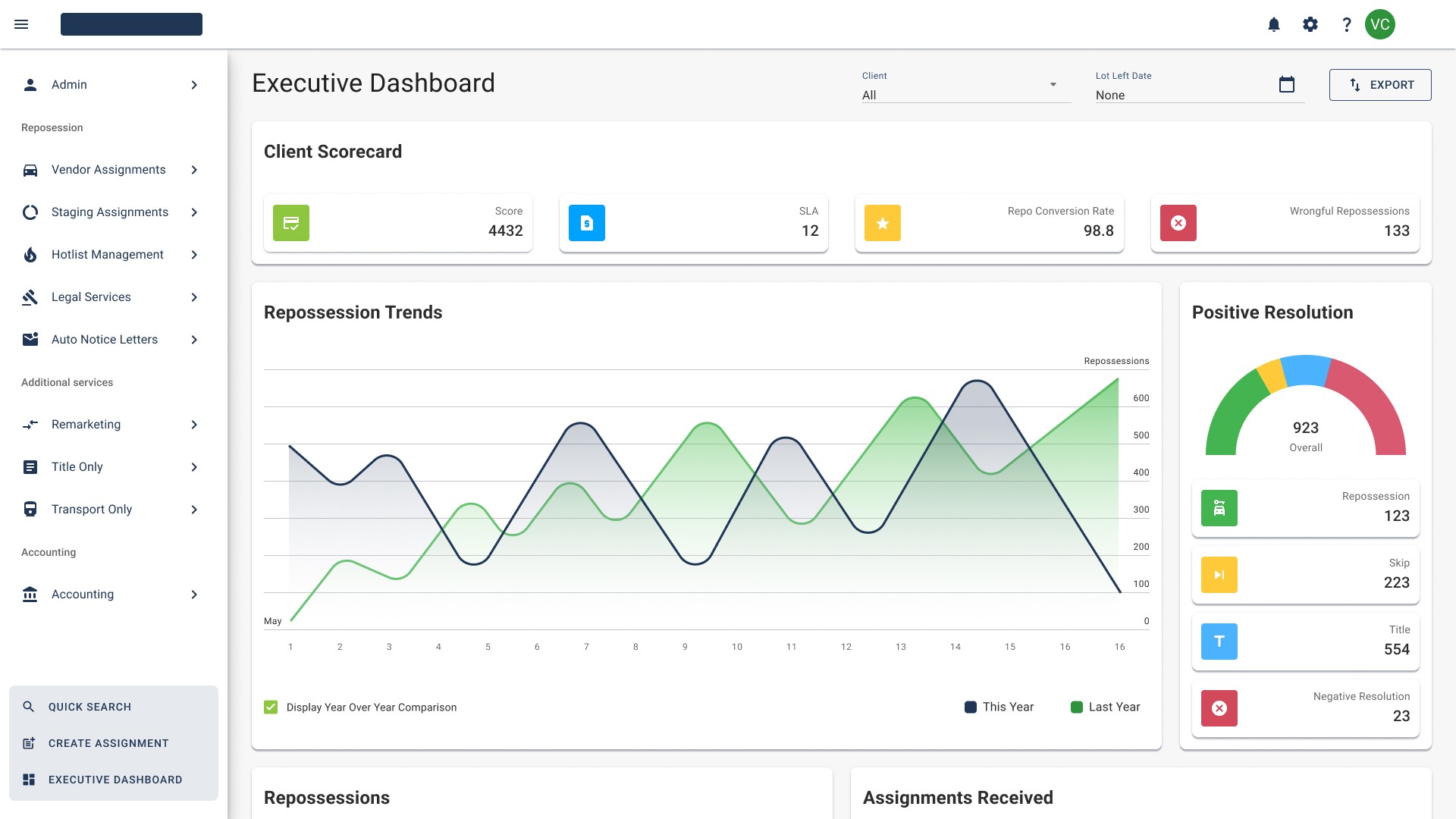Expand the Vendor Assignments chevron
The image size is (1456, 819).
tap(194, 170)
